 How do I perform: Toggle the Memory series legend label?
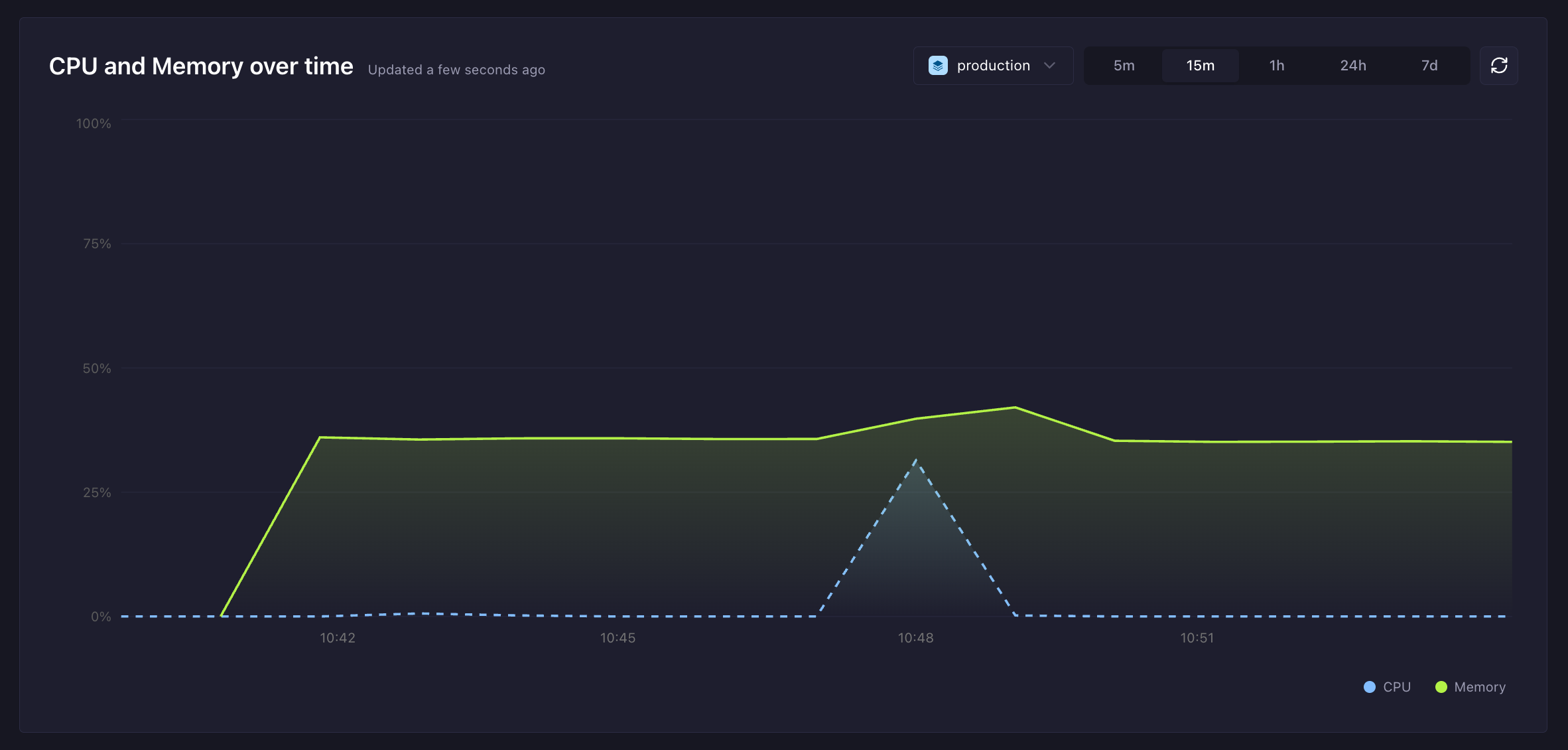tap(1480, 687)
